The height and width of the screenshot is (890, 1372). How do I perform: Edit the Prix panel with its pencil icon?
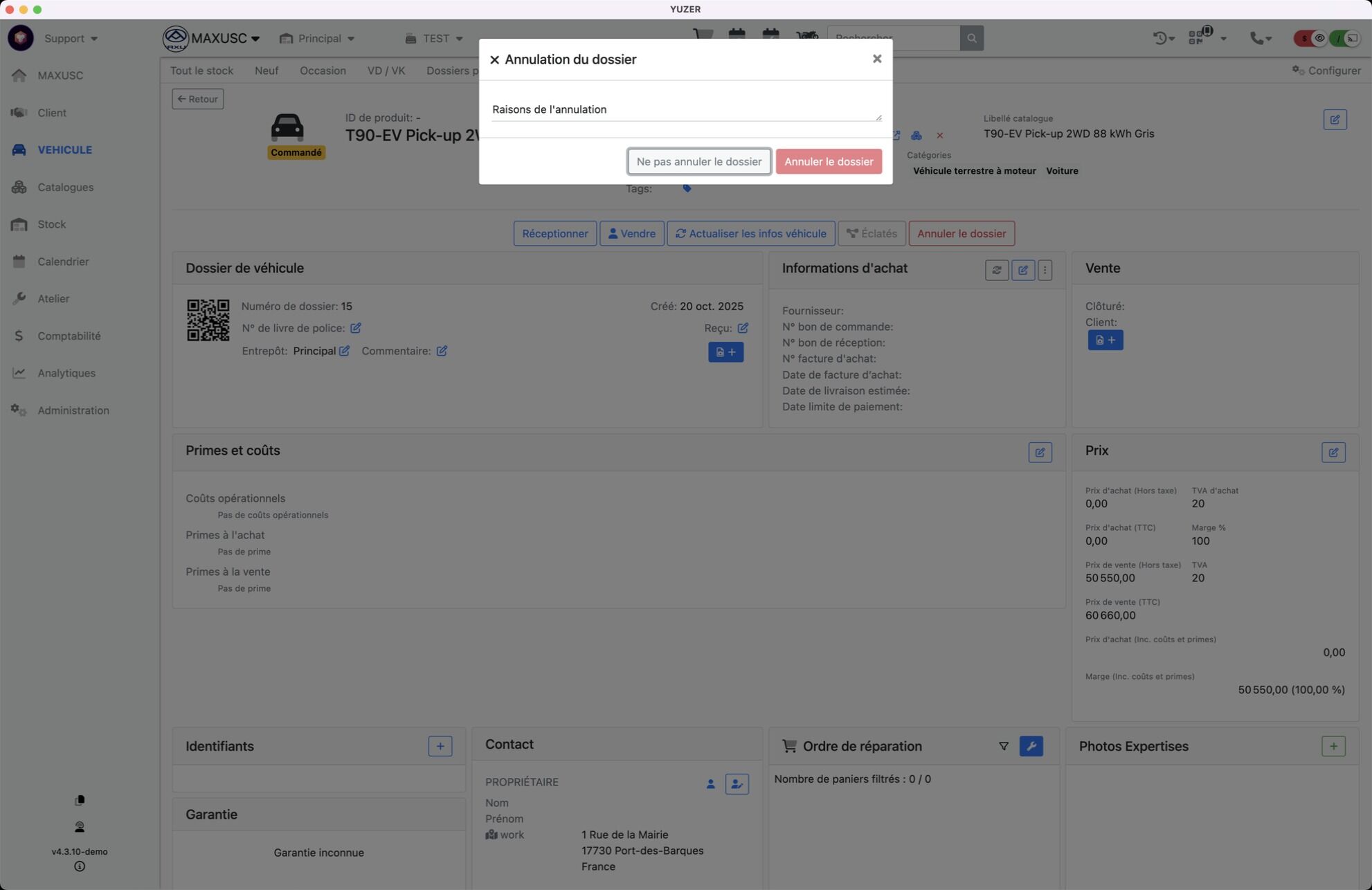[1333, 453]
